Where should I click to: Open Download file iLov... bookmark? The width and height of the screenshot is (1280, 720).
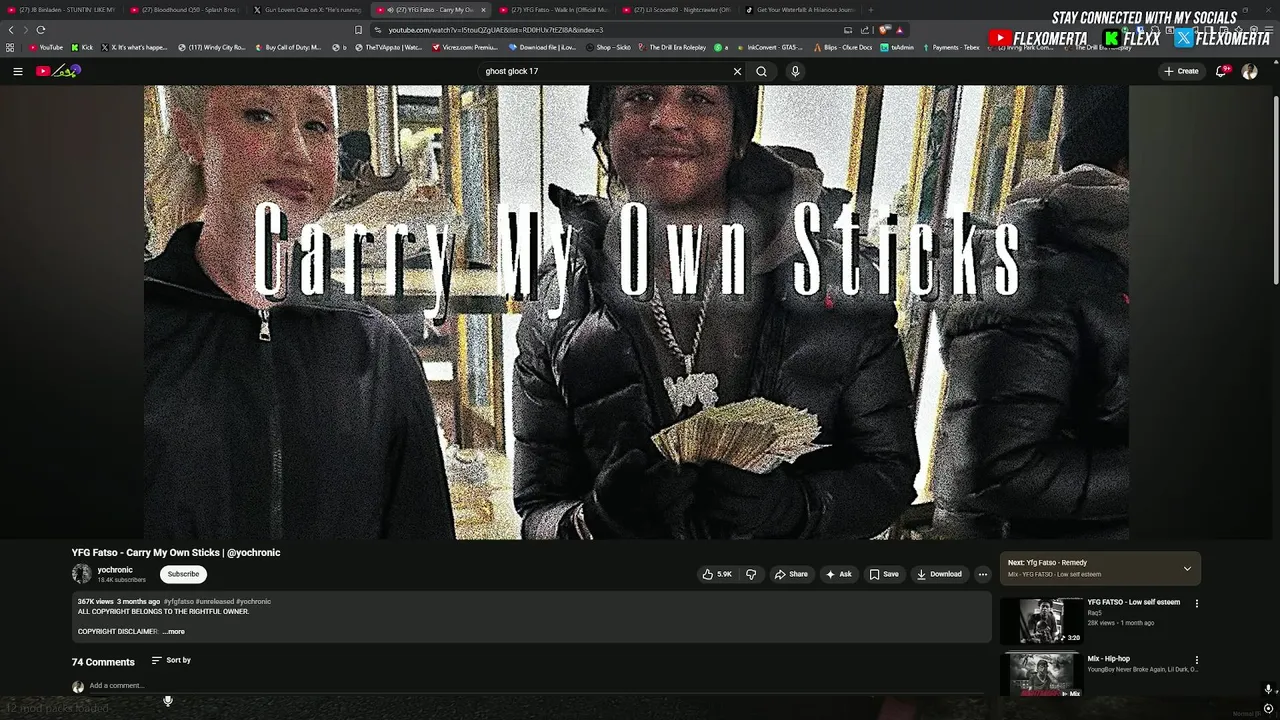(x=542, y=47)
